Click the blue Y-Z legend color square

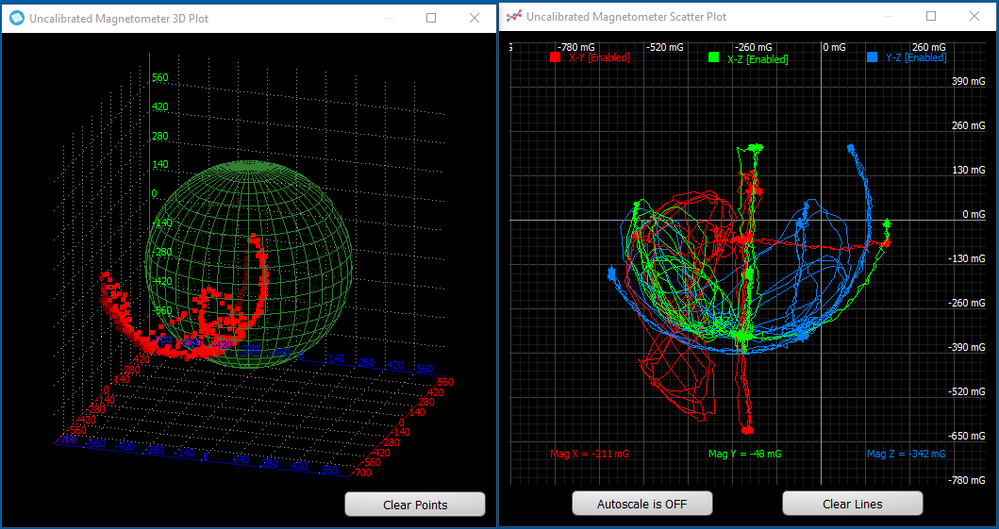(872, 57)
